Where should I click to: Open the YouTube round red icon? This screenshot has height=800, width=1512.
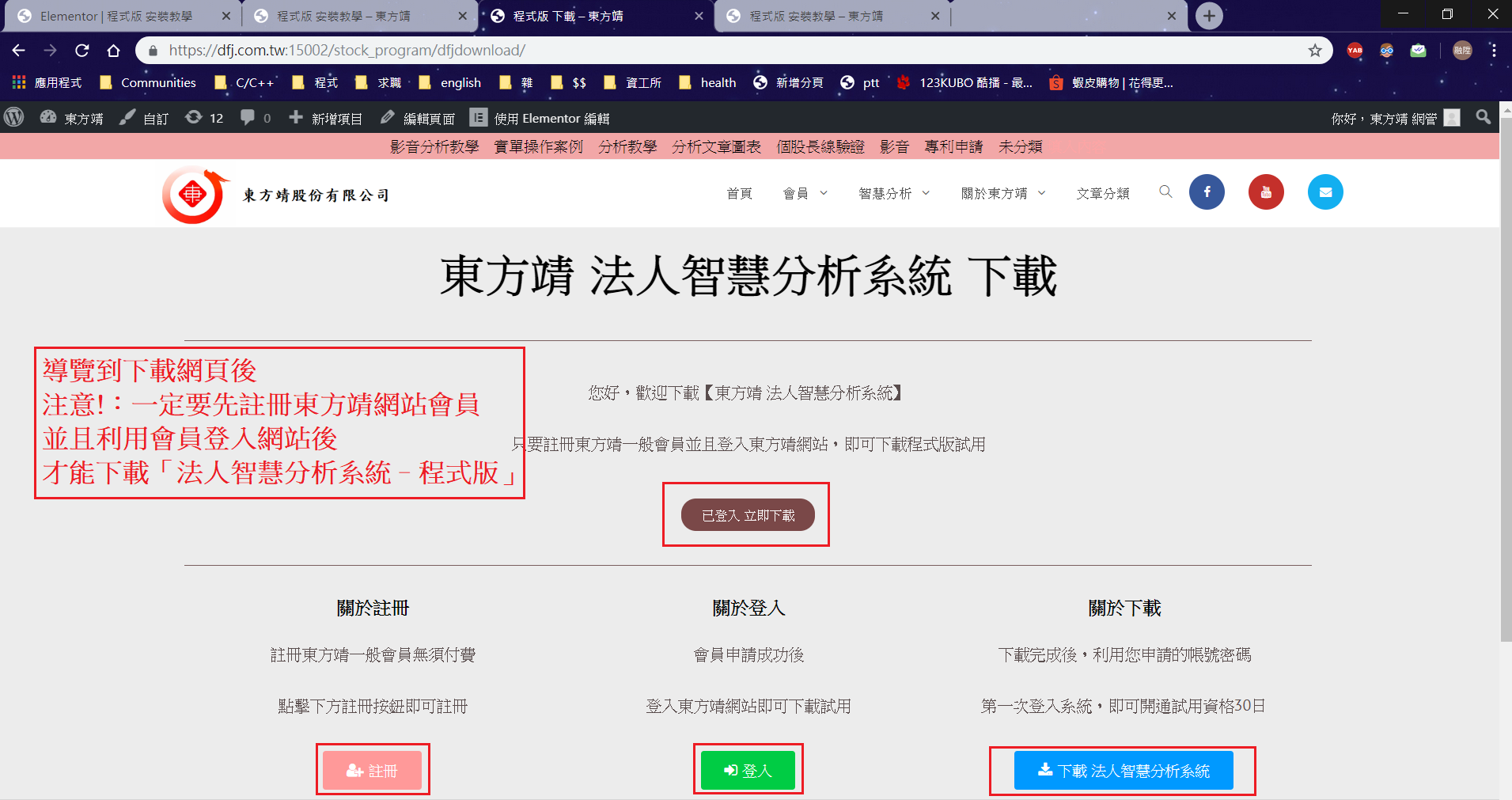pos(1266,192)
